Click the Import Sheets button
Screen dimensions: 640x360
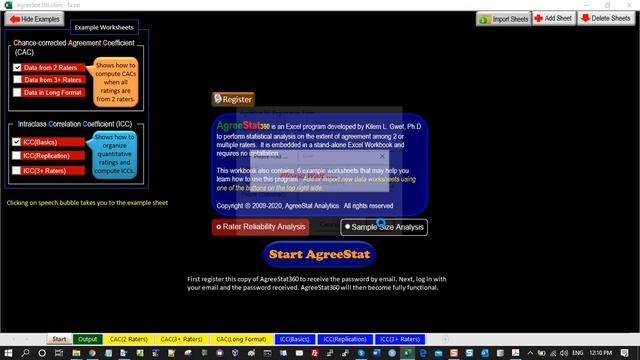pyautogui.click(x=503, y=19)
